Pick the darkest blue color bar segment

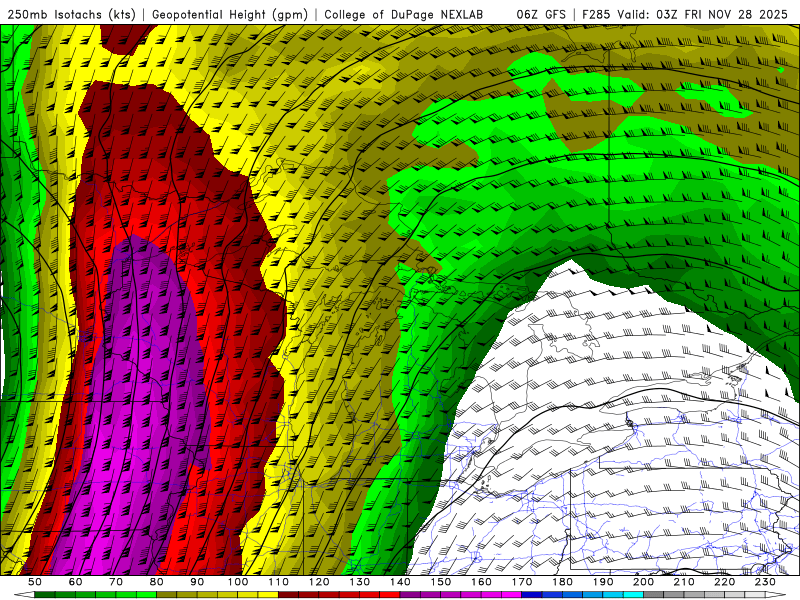pyautogui.click(x=532, y=595)
